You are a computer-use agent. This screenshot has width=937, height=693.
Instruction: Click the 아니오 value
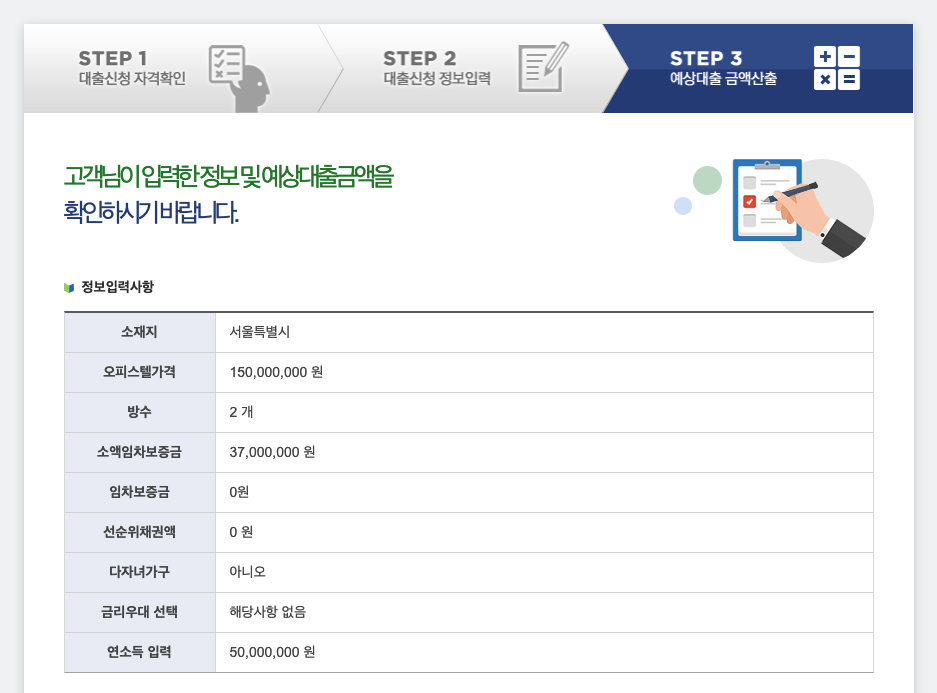247,572
